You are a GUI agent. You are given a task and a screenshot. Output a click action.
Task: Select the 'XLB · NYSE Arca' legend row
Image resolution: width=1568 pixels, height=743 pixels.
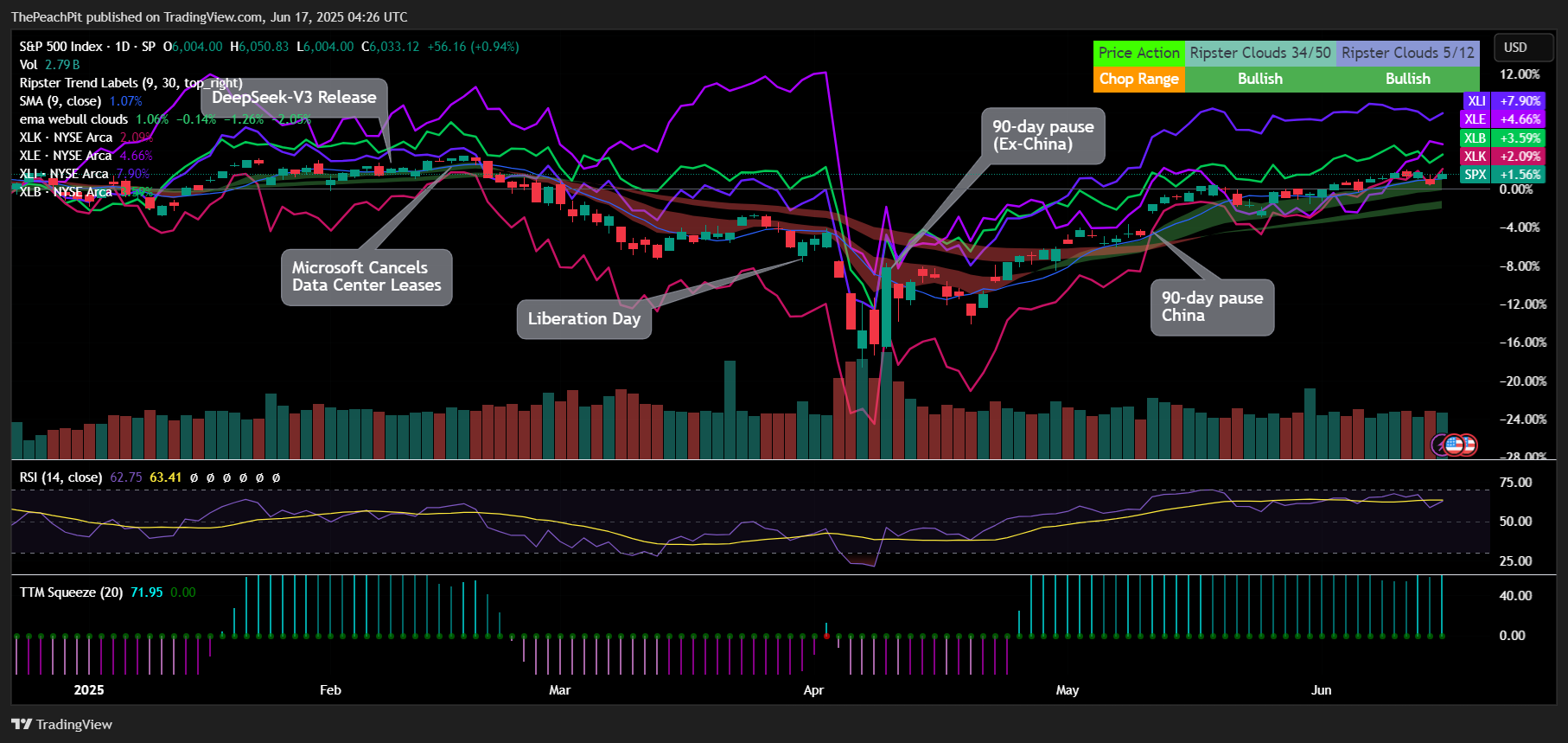point(66,192)
